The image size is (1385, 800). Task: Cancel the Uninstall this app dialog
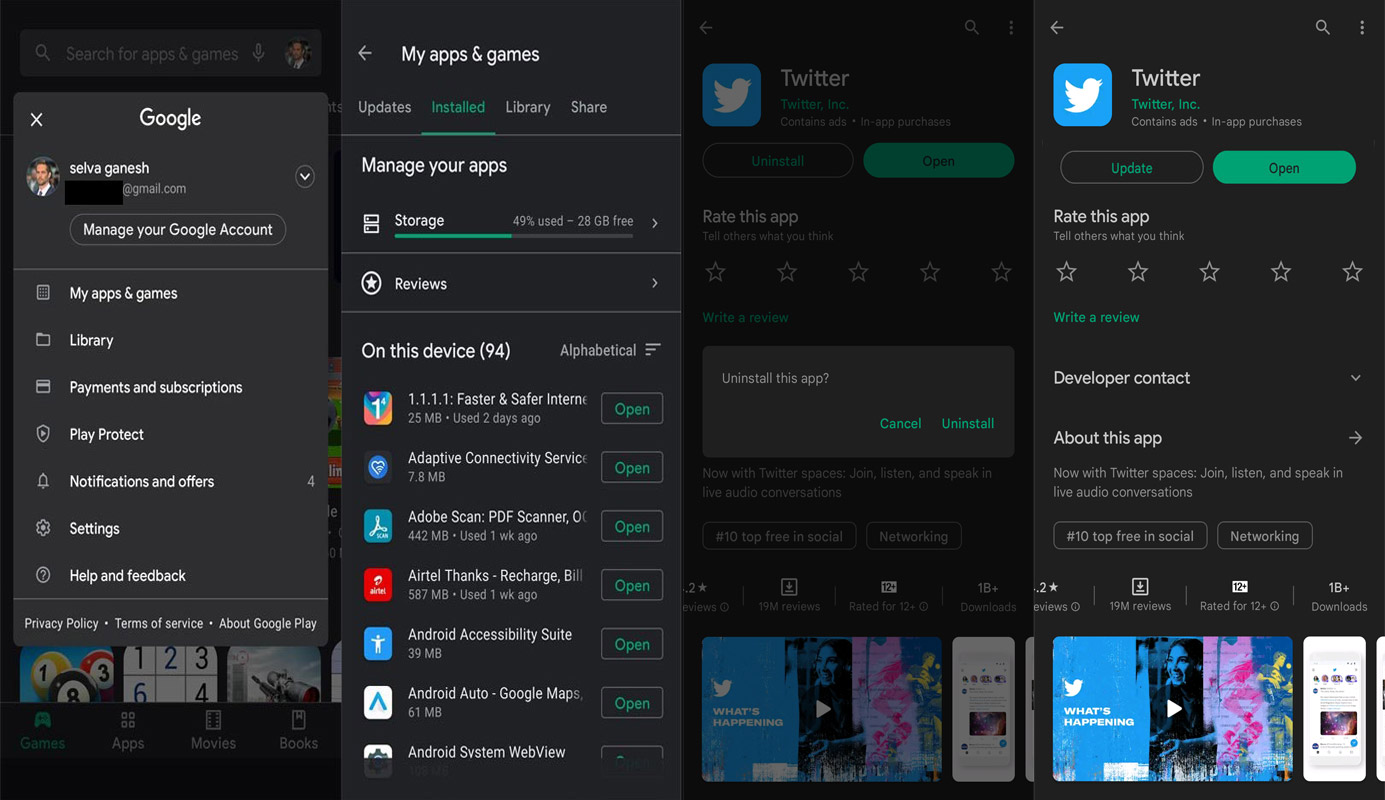(x=900, y=423)
